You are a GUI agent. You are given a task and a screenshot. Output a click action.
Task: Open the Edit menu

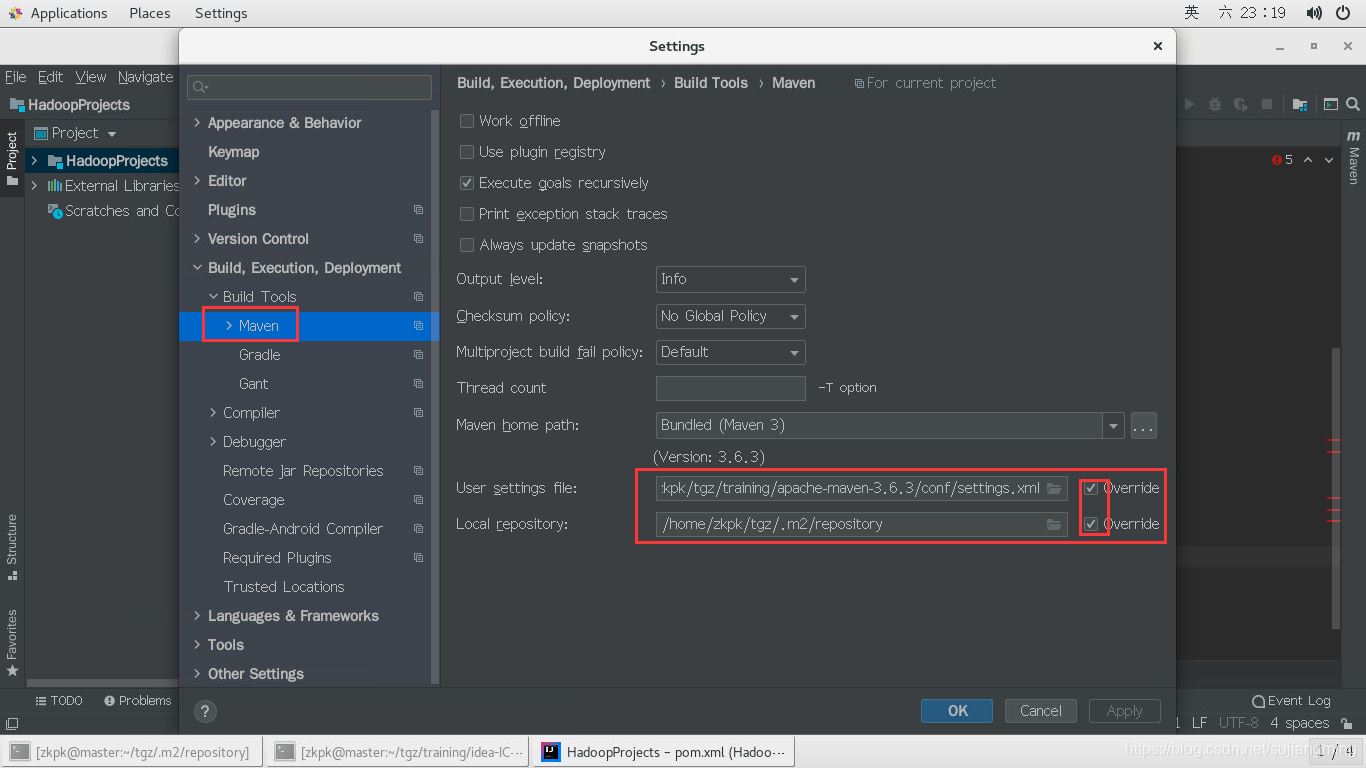50,76
